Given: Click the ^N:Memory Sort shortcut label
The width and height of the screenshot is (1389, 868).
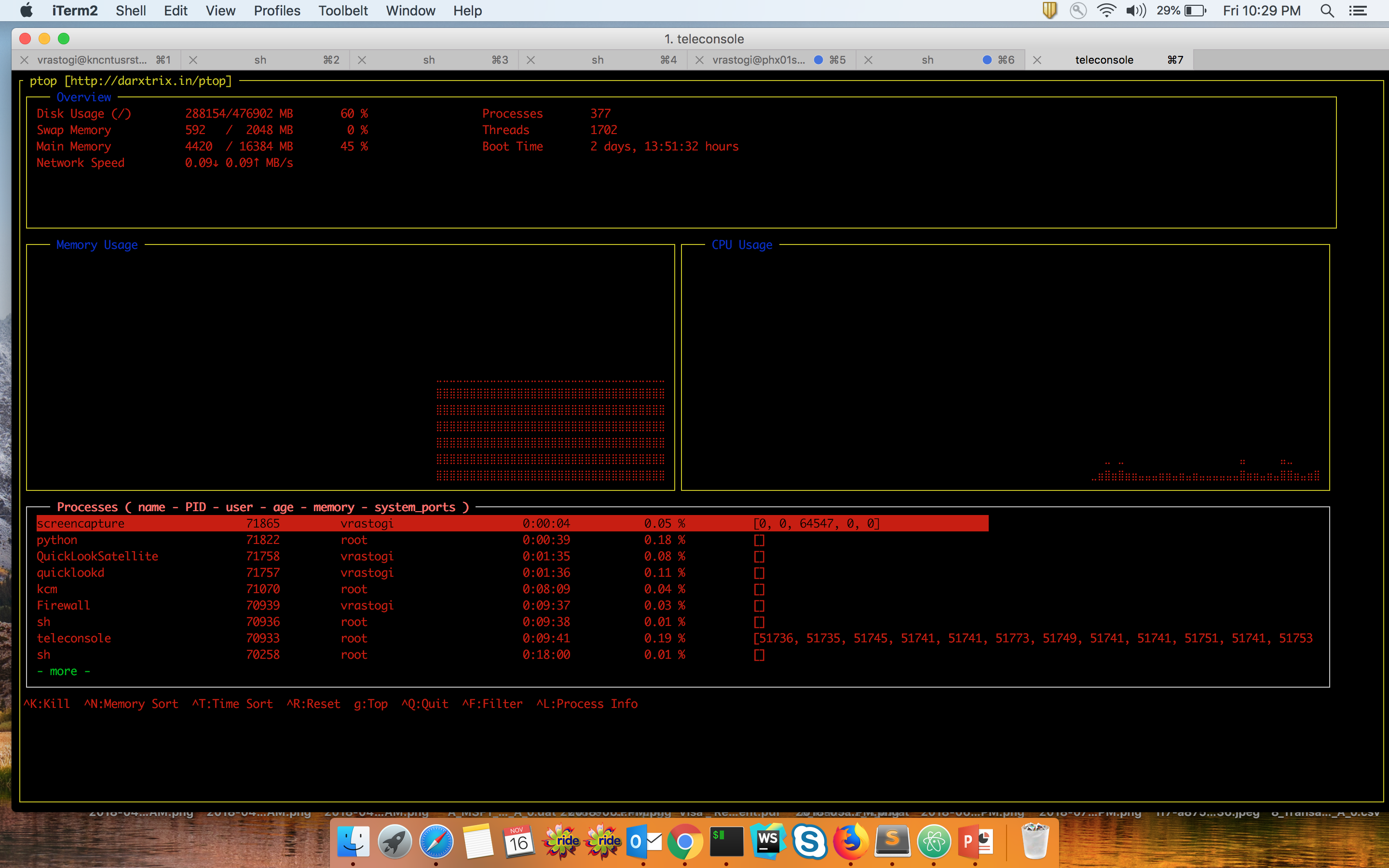Looking at the screenshot, I should pos(131,704).
